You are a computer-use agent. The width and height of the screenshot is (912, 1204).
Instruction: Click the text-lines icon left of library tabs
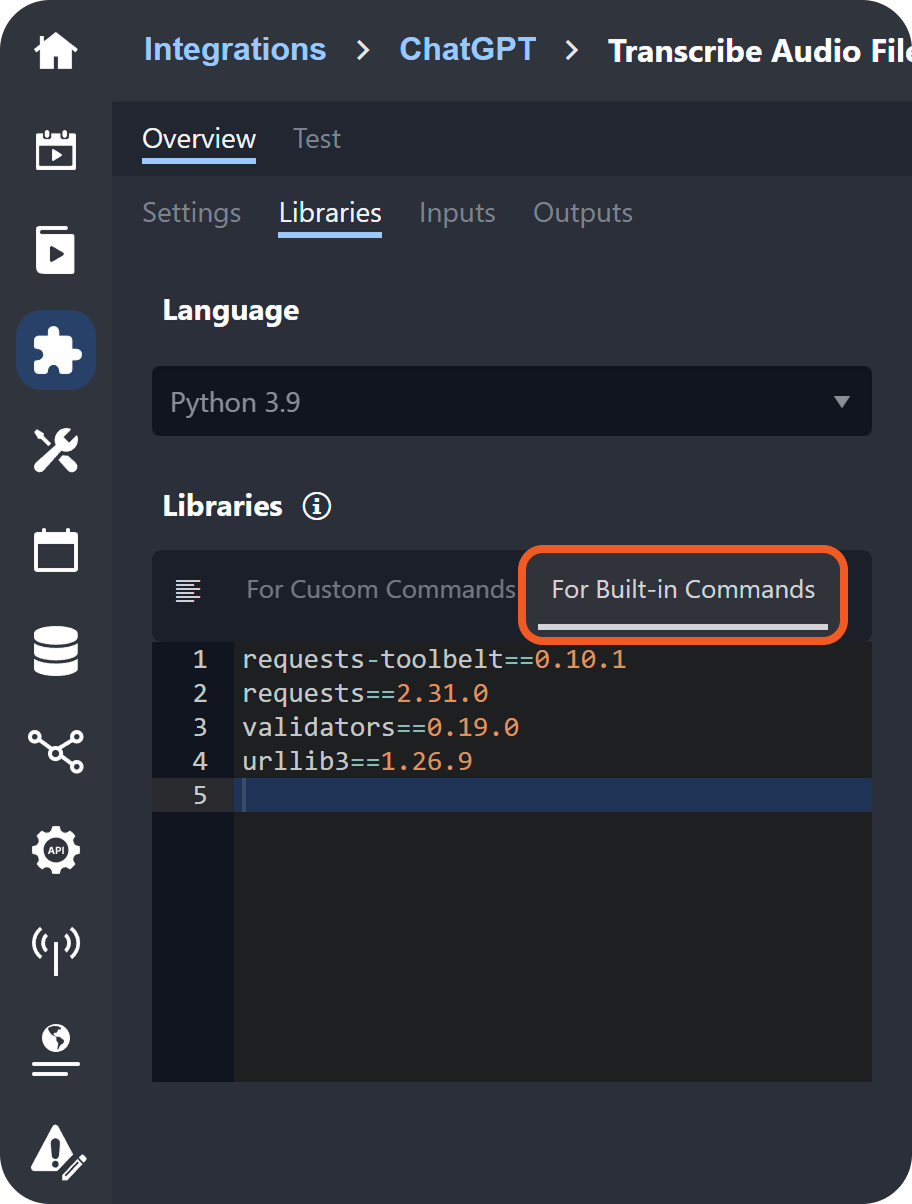pyautogui.click(x=188, y=590)
